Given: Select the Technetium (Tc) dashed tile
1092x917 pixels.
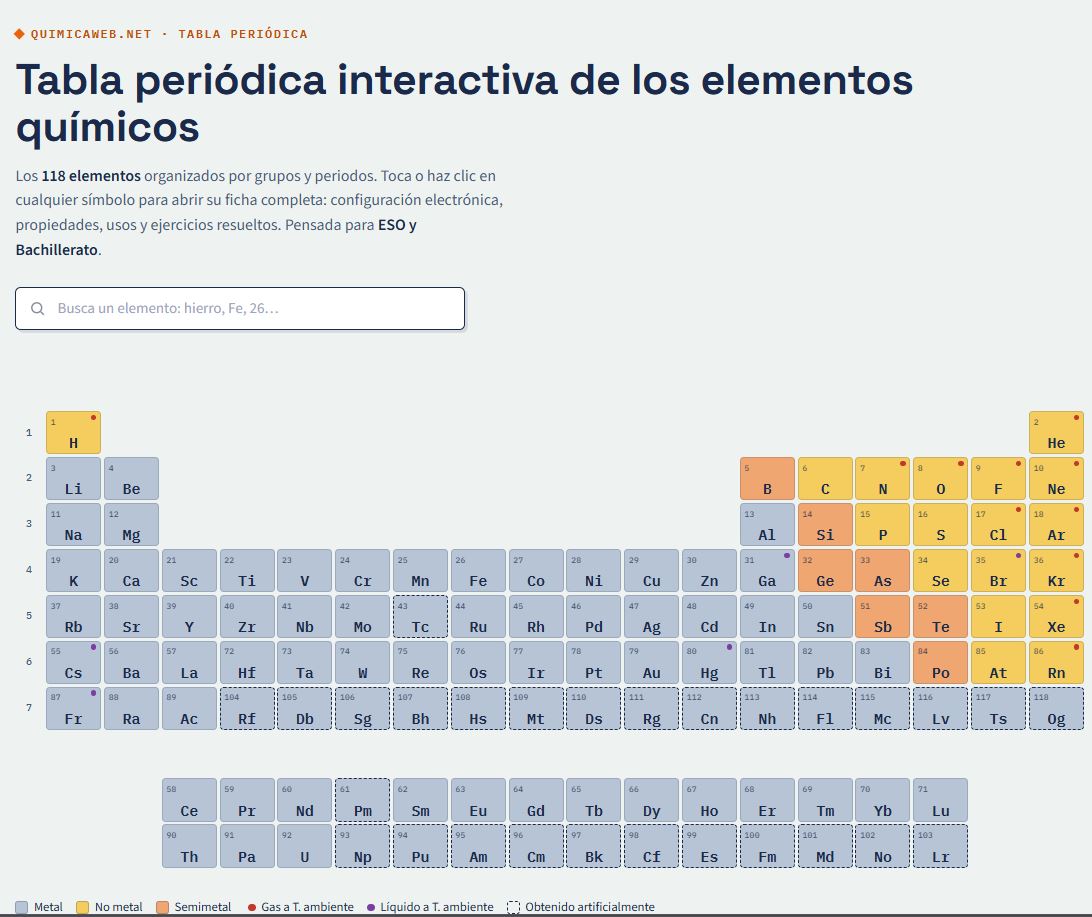Looking at the screenshot, I should coord(420,616).
